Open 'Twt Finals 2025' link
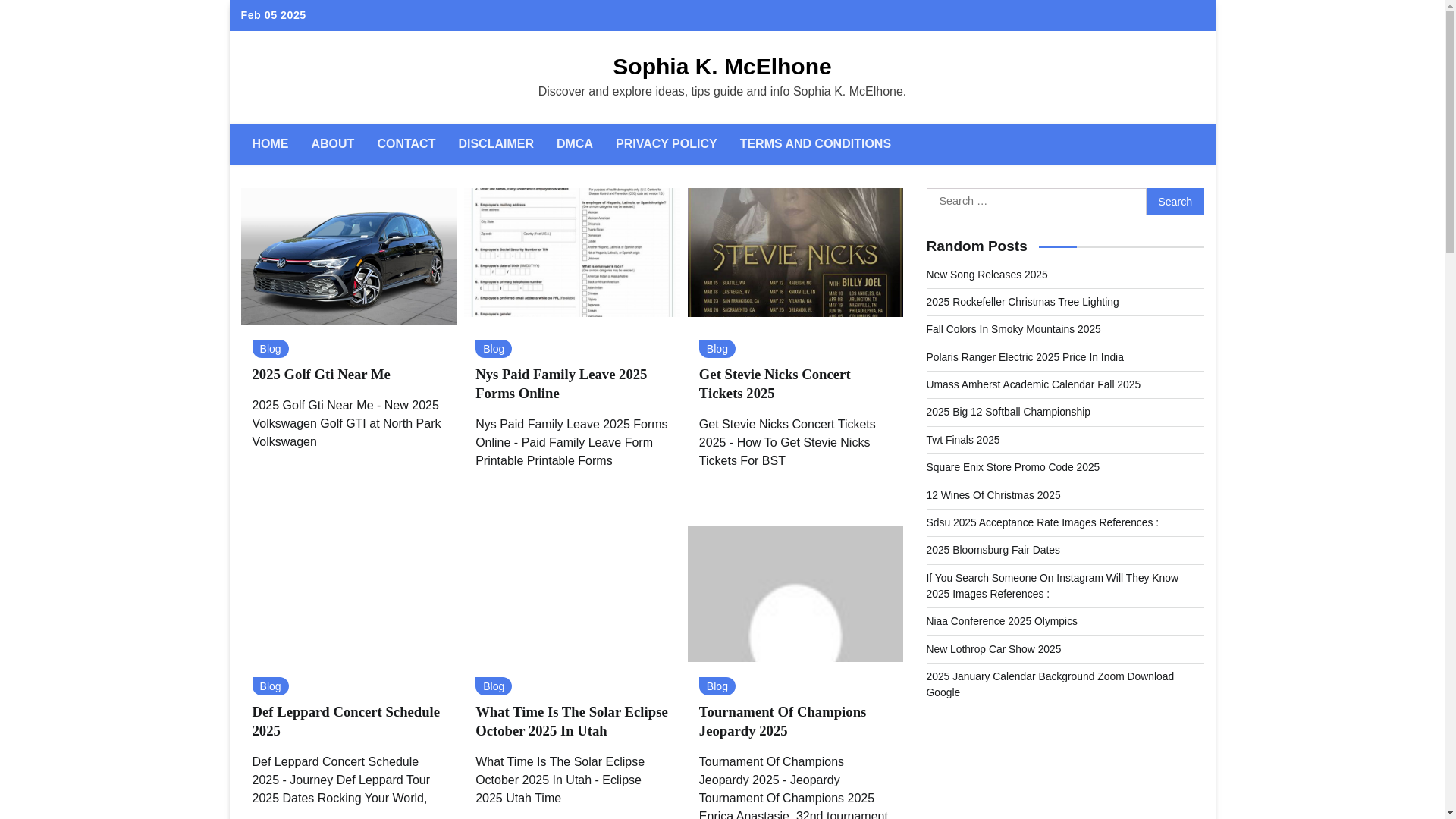 click(x=962, y=440)
